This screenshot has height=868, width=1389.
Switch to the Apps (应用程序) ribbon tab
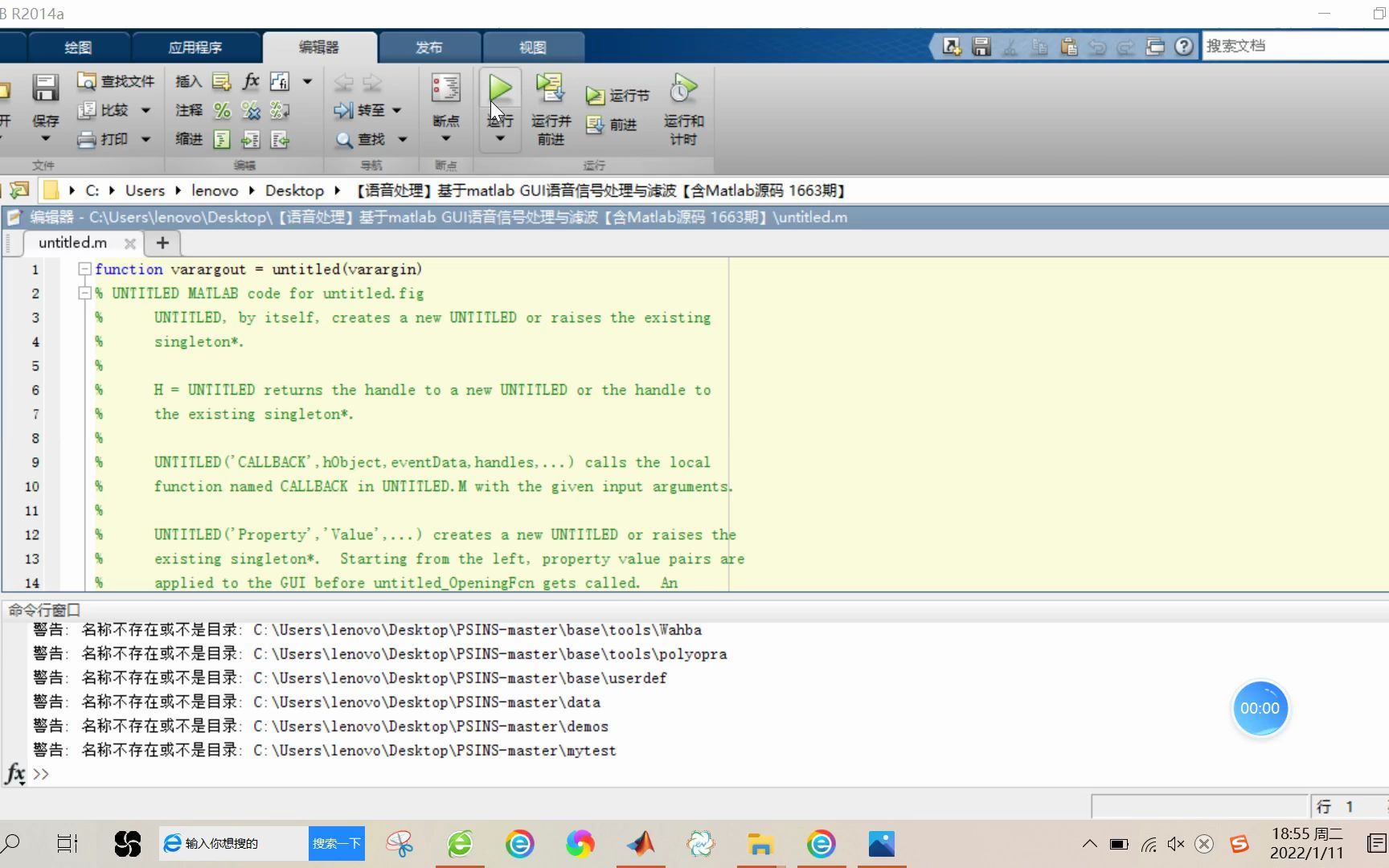click(195, 47)
